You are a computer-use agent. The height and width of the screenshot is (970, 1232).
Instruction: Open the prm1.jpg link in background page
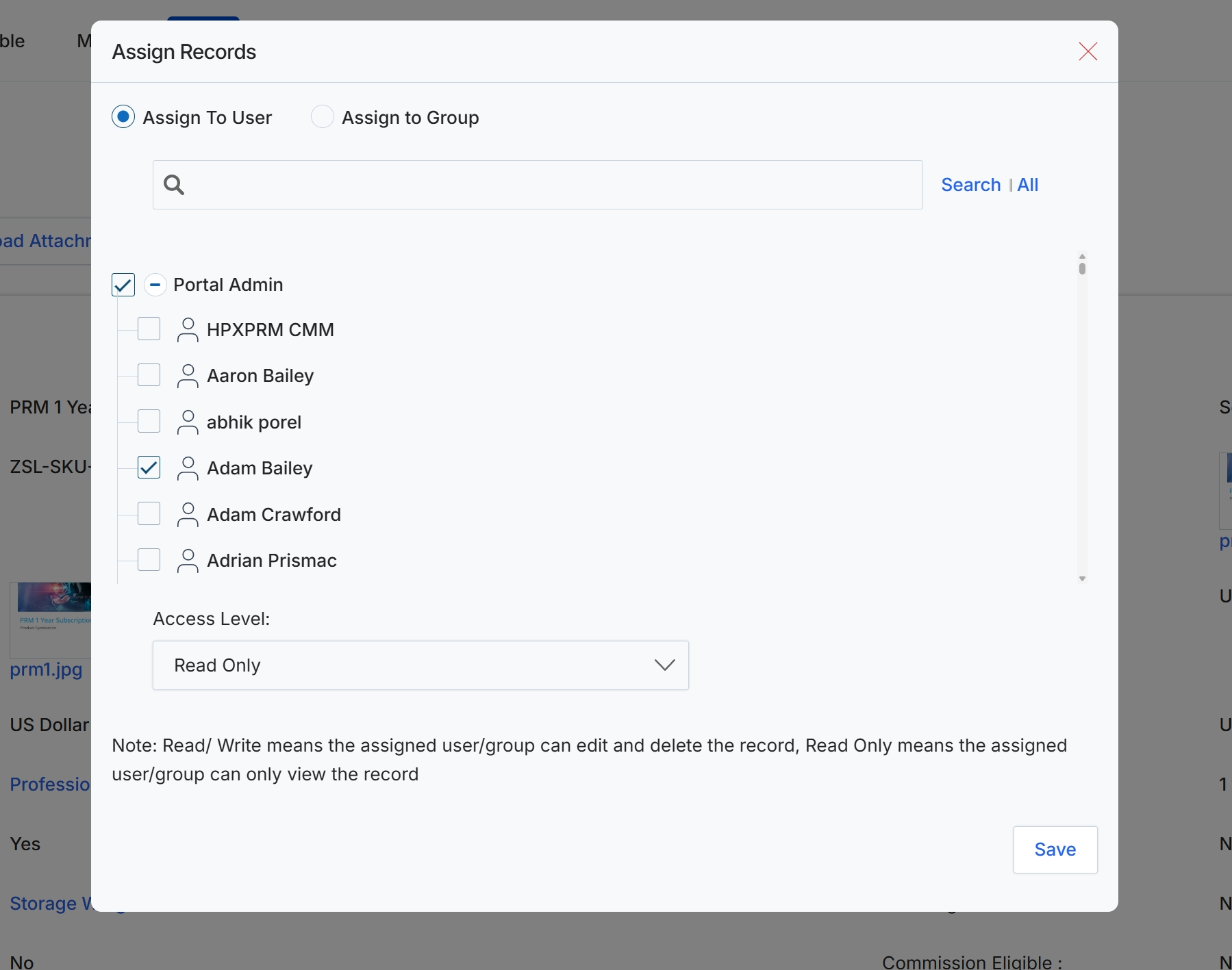coord(46,669)
